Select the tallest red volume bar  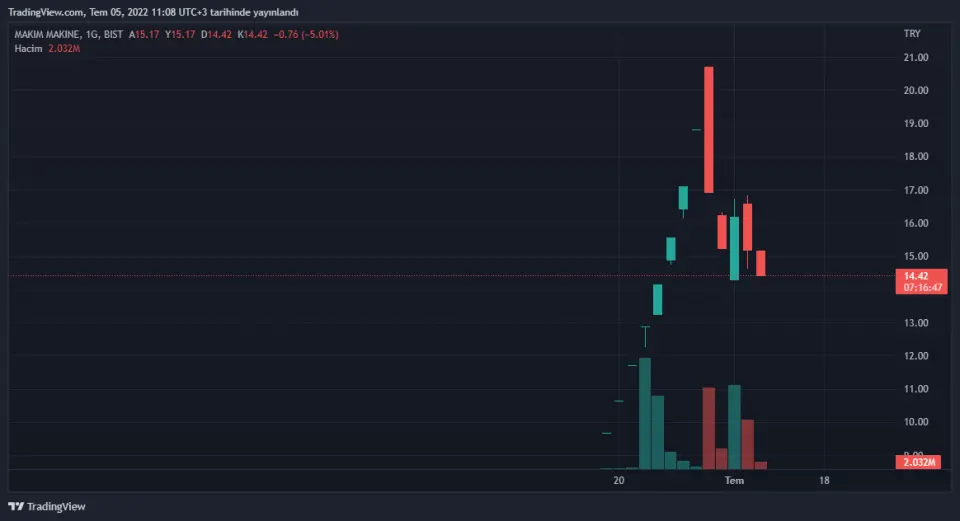coord(709,427)
